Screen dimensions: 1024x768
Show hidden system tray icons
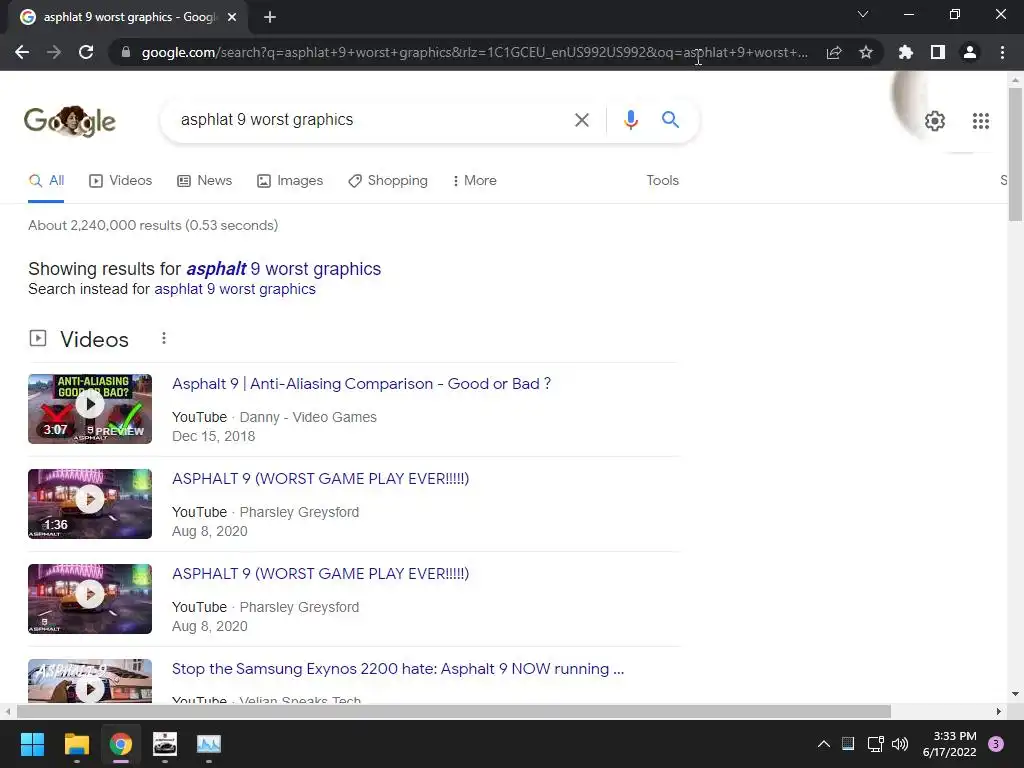[824, 744]
